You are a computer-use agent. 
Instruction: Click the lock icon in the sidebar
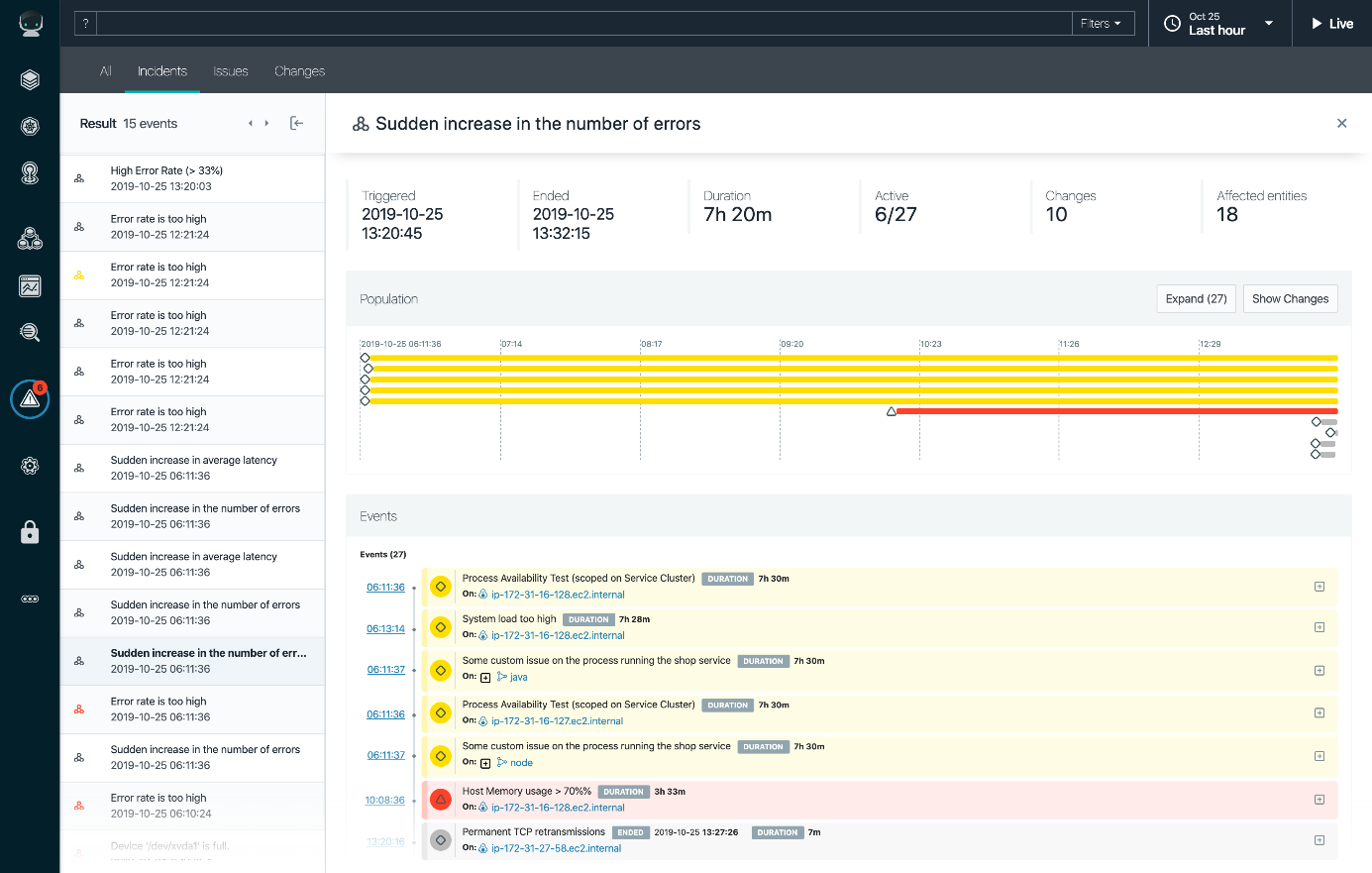tap(30, 532)
